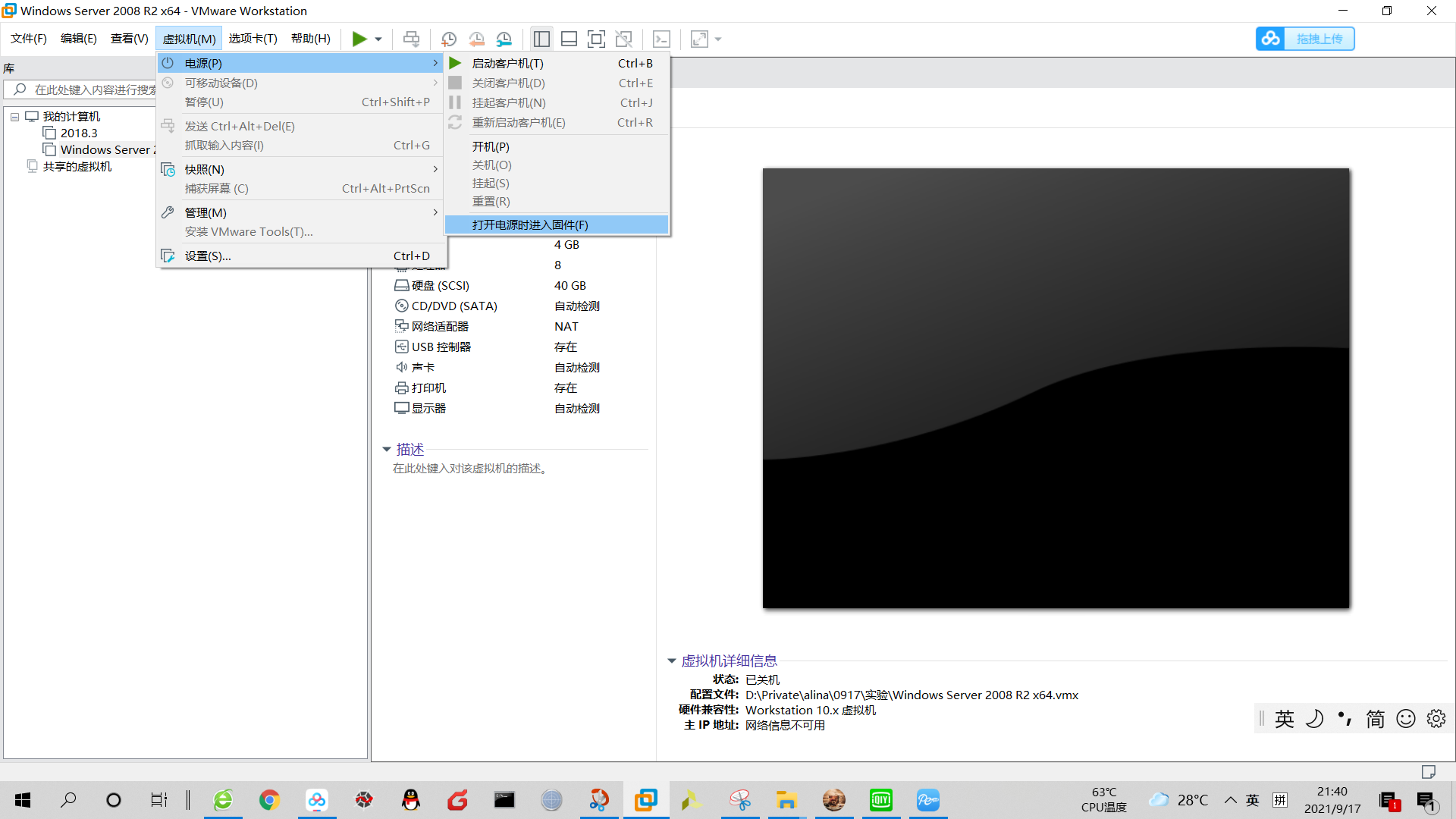Click the green power-on play button in toolbar

click(x=359, y=39)
